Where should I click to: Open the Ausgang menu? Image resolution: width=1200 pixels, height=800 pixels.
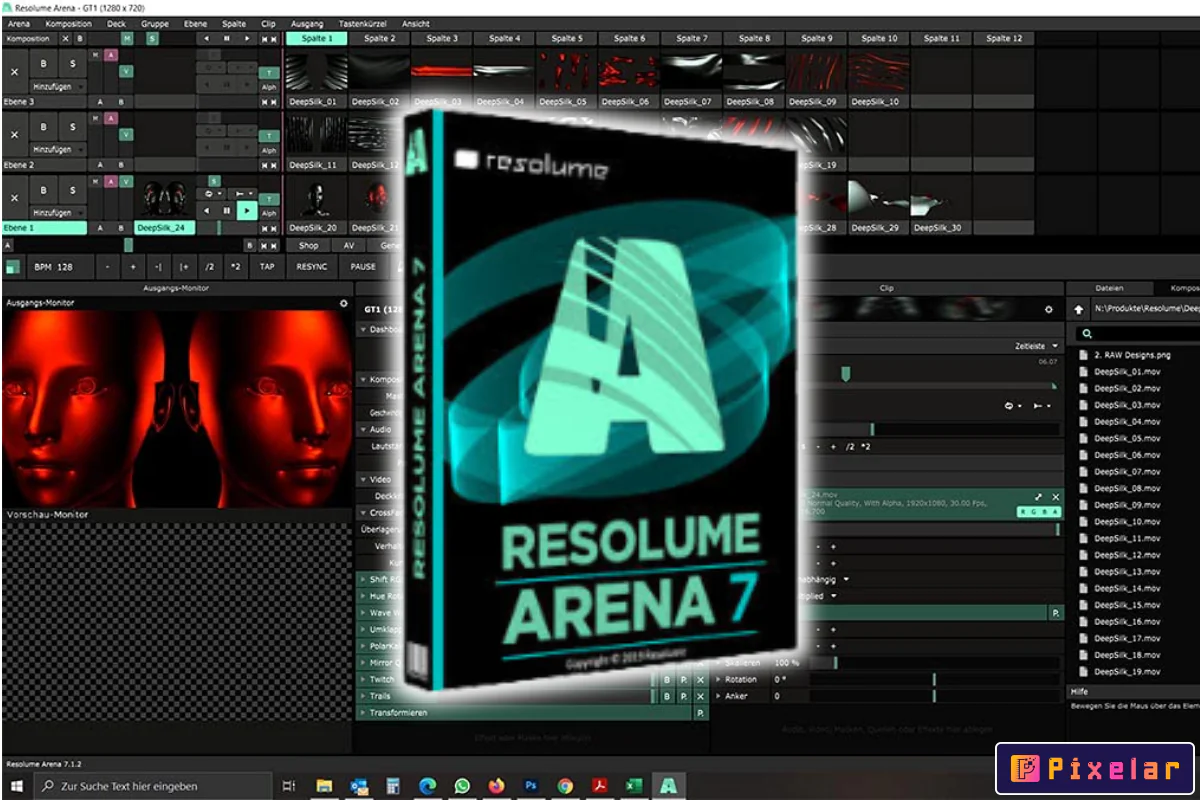[306, 23]
